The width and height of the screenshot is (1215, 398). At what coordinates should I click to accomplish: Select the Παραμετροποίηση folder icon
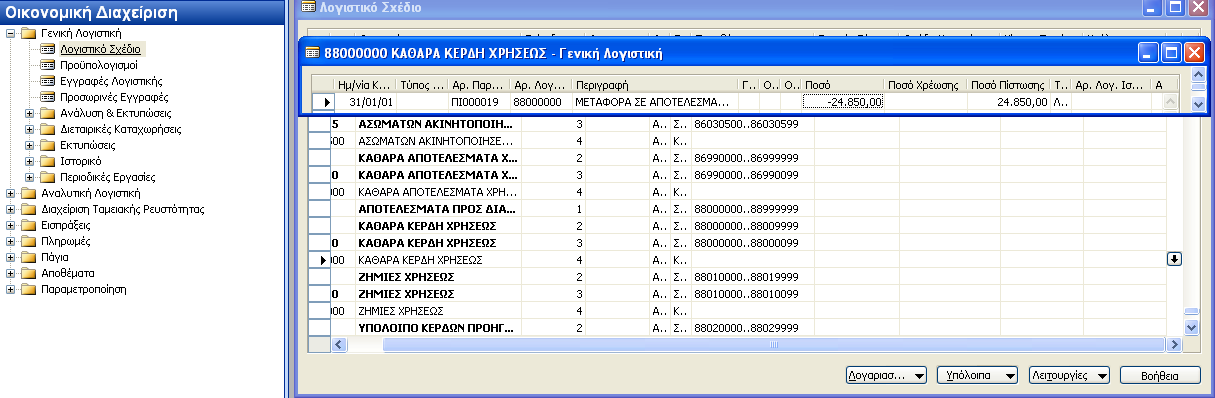(x=28, y=289)
